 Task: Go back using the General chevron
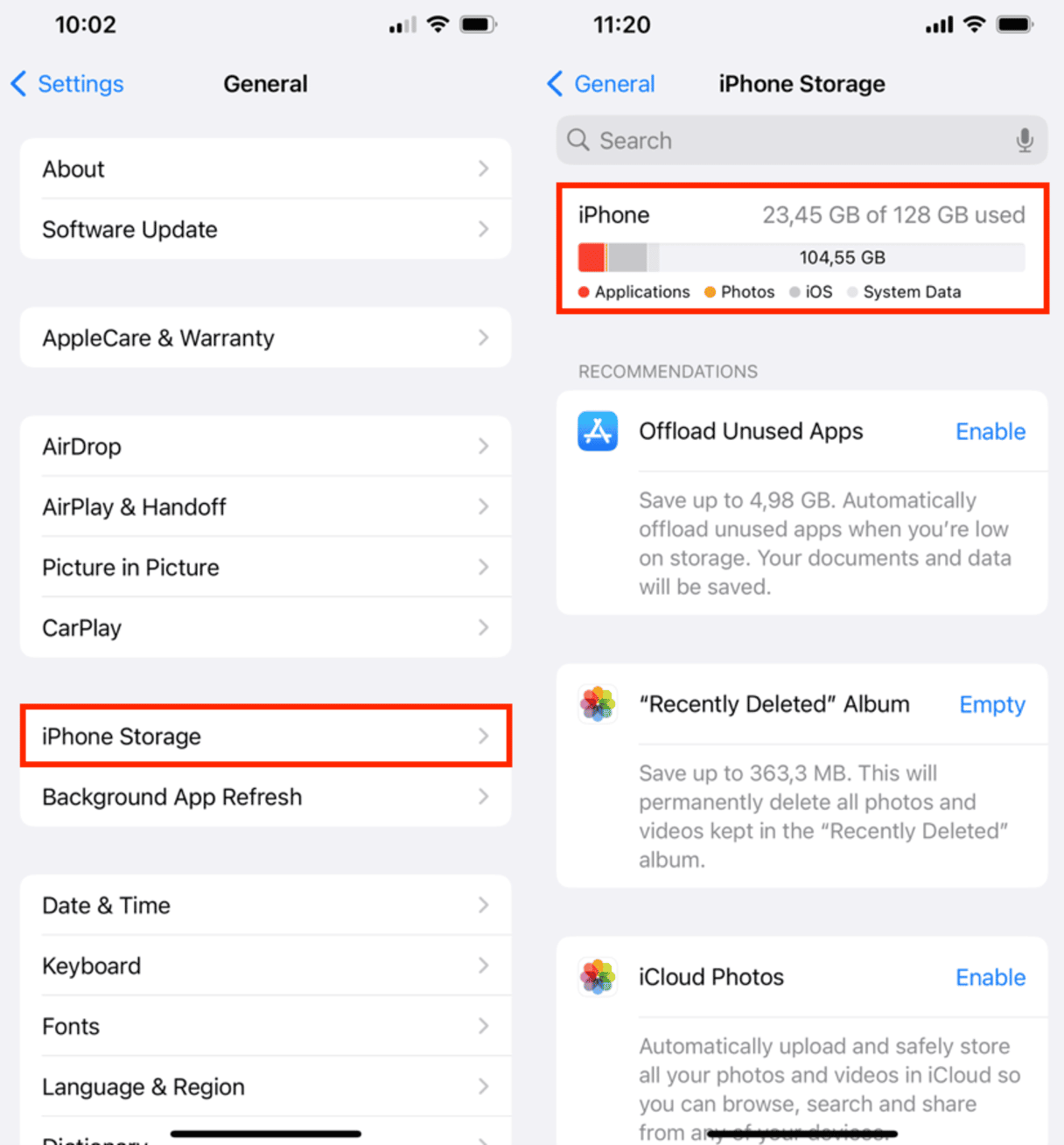[x=555, y=84]
